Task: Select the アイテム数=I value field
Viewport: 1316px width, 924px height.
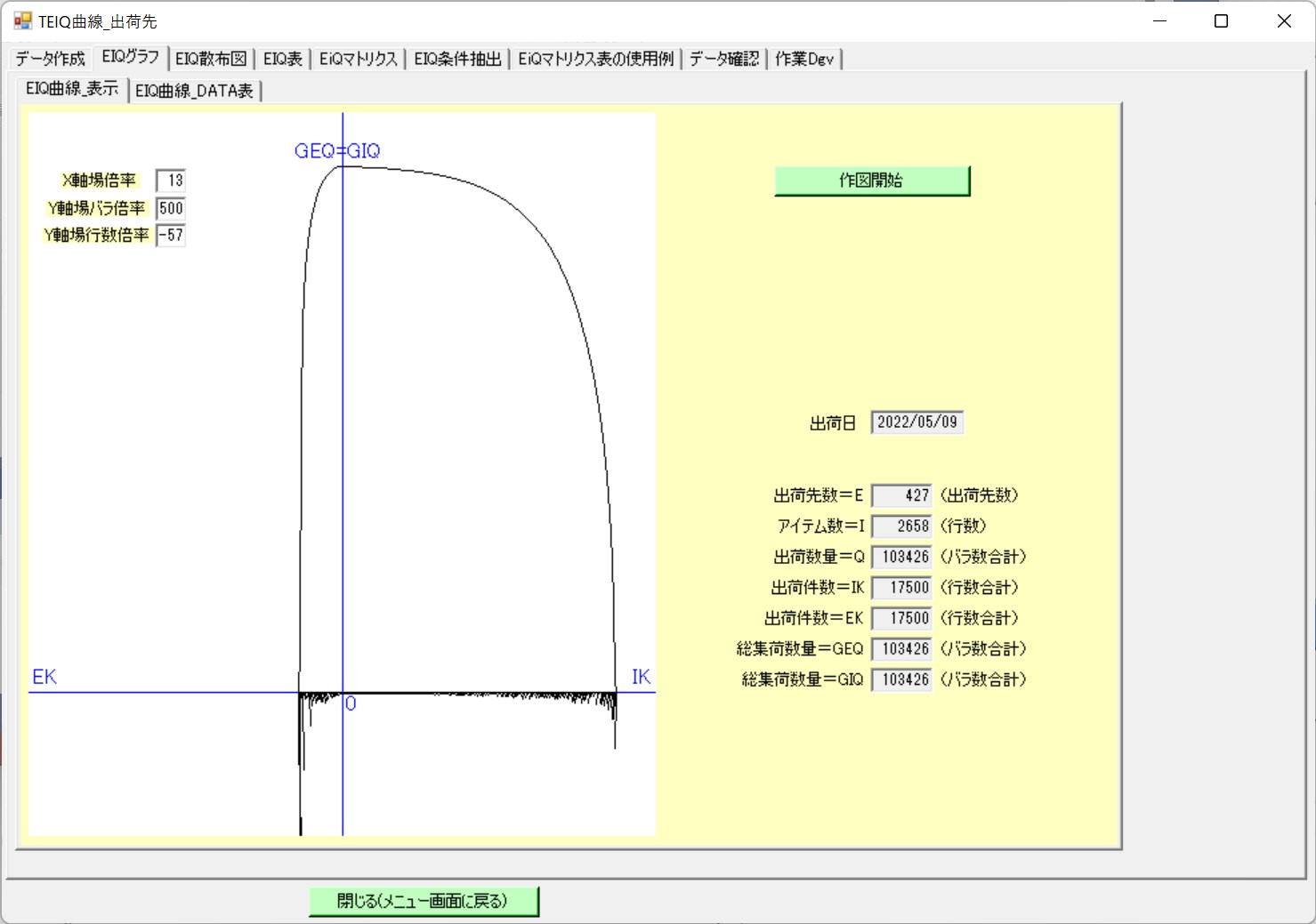Action: click(x=901, y=526)
